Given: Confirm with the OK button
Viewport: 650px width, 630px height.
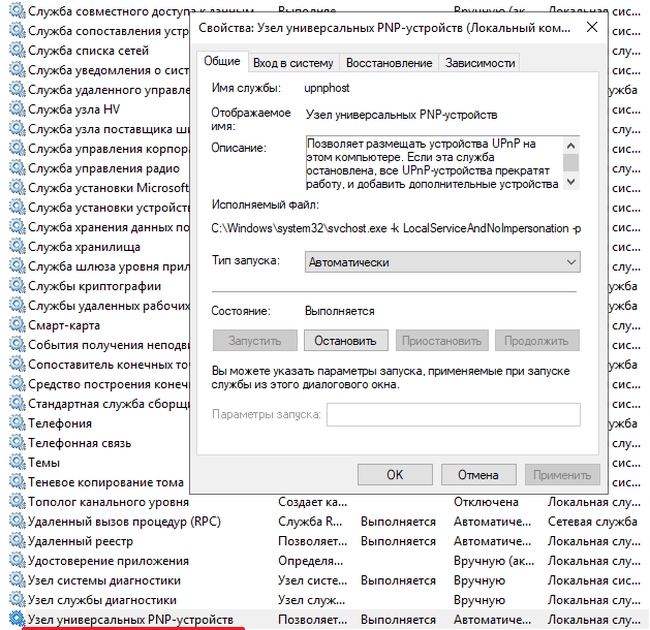Looking at the screenshot, I should (x=394, y=474).
